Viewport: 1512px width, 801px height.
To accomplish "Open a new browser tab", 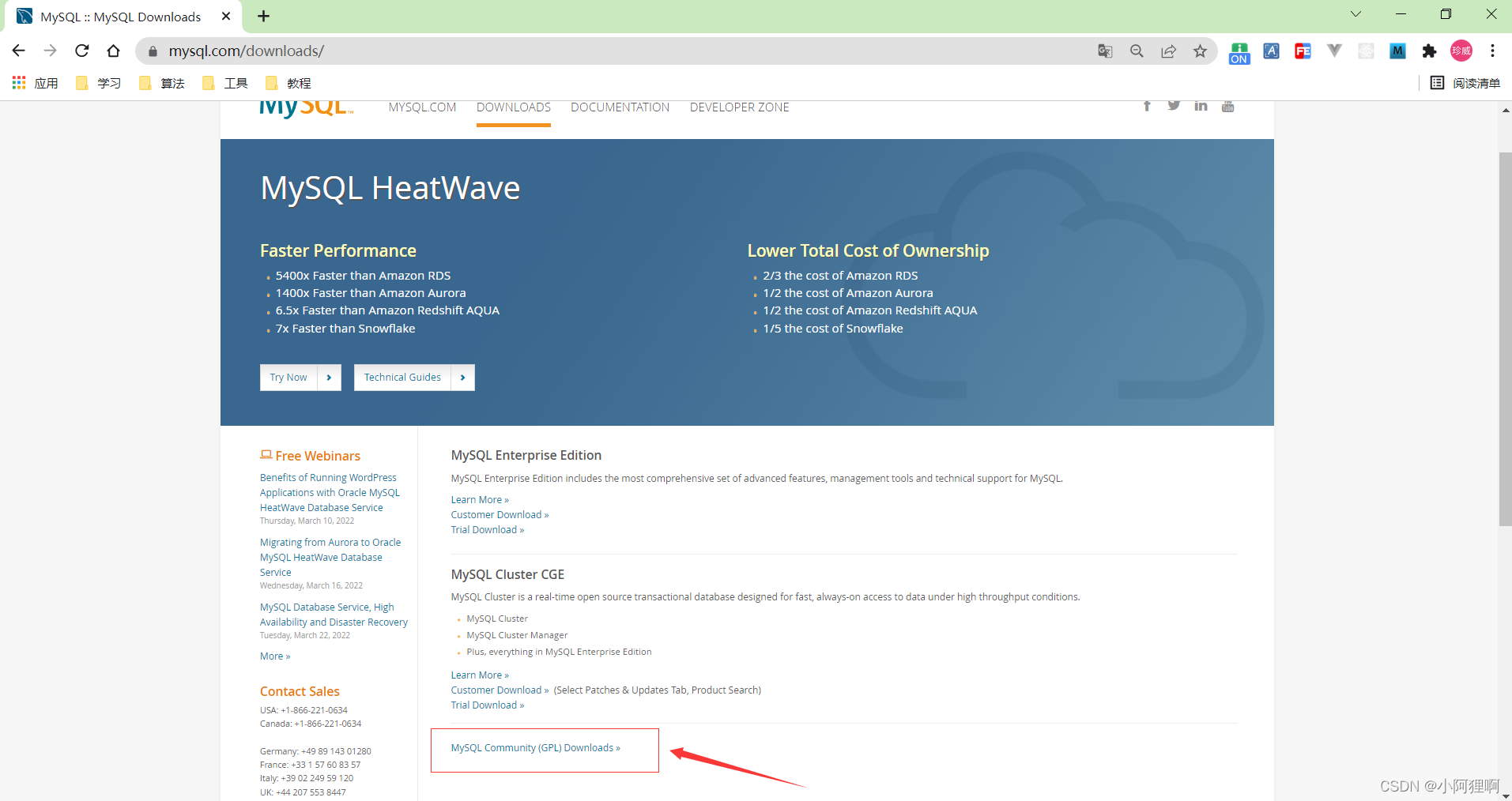I will (264, 17).
